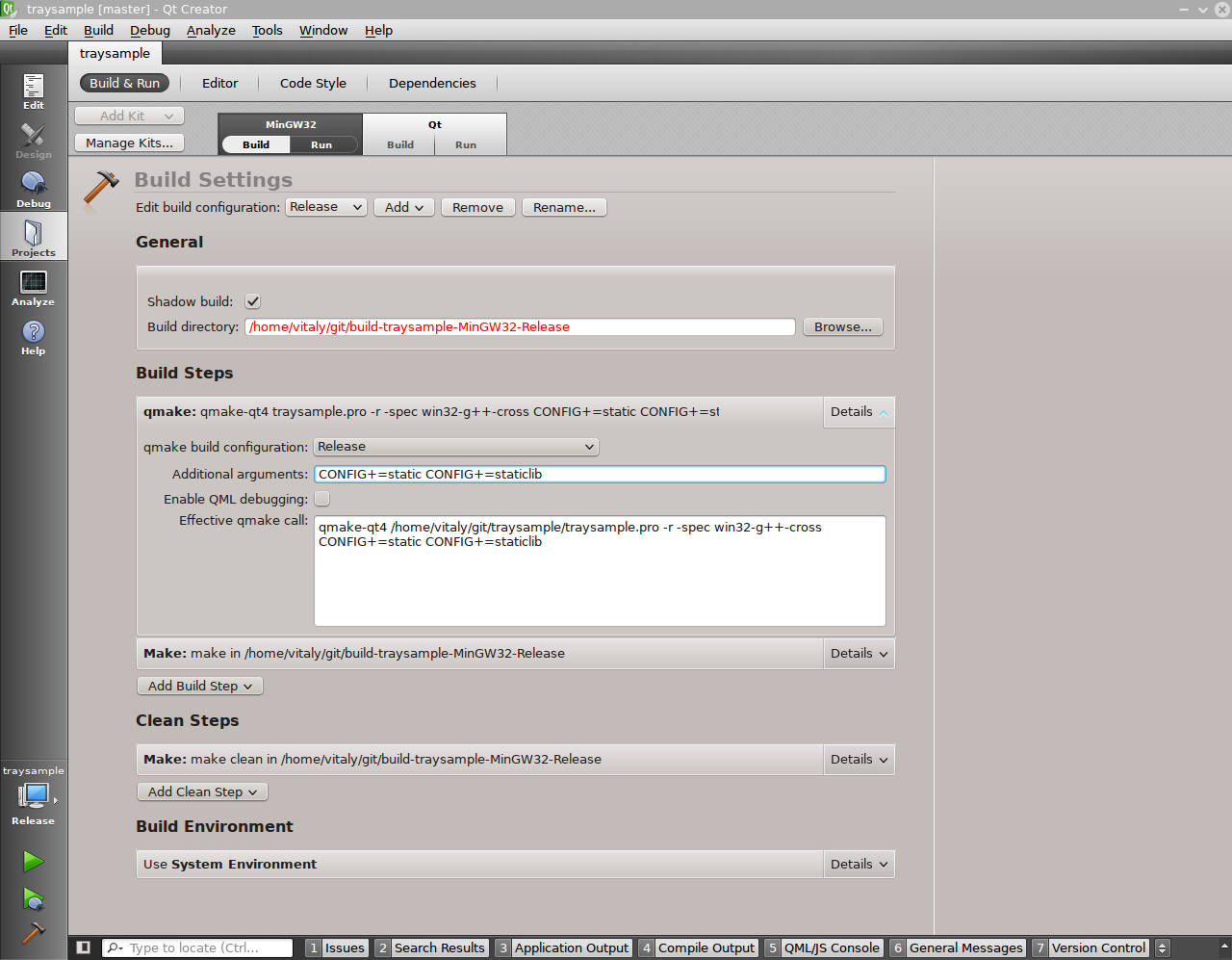Expand the qmake build configuration combo box

click(455, 447)
